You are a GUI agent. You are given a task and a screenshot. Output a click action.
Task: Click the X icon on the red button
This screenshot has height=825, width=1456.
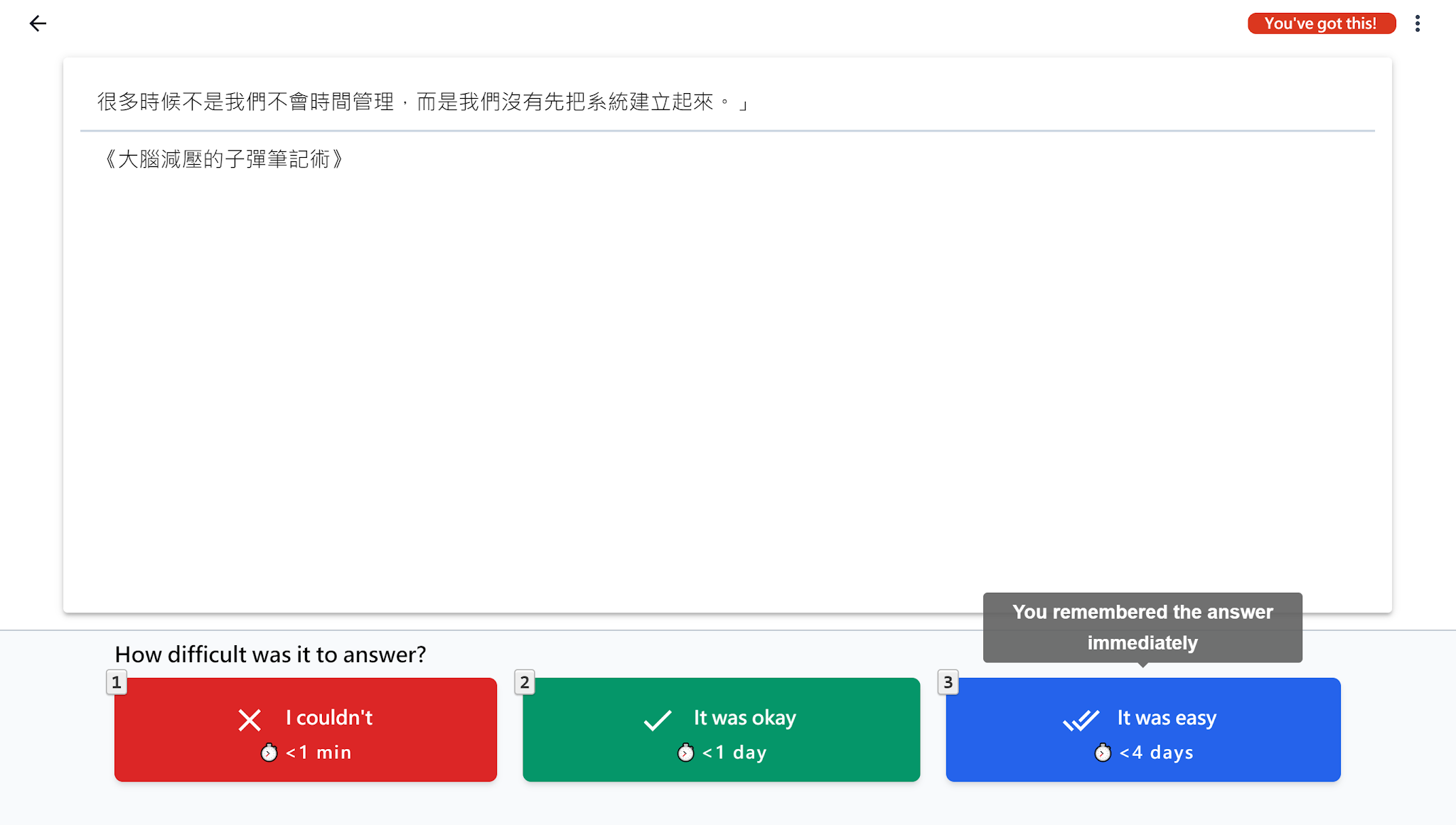point(250,720)
